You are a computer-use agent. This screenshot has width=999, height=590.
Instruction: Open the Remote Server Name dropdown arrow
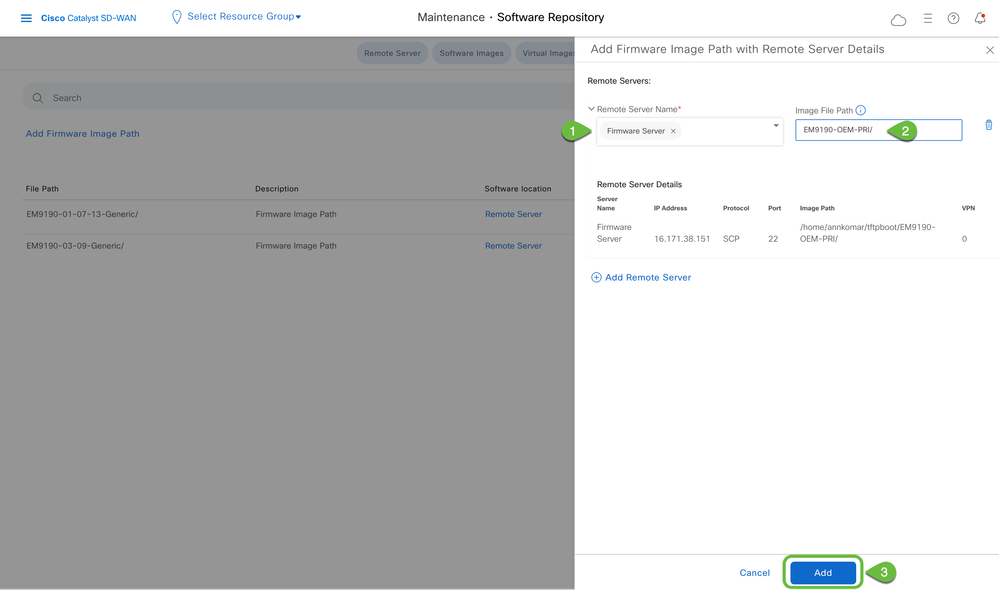tap(775, 126)
